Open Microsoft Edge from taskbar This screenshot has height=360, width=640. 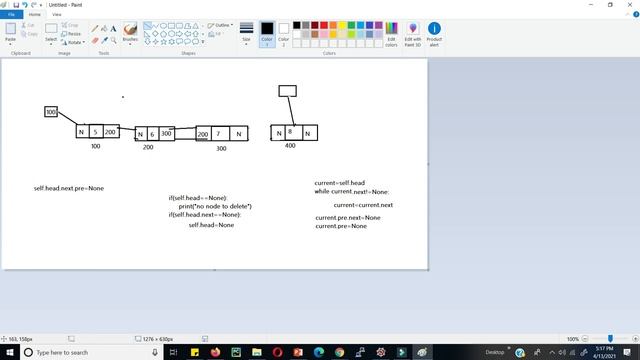click(319, 352)
